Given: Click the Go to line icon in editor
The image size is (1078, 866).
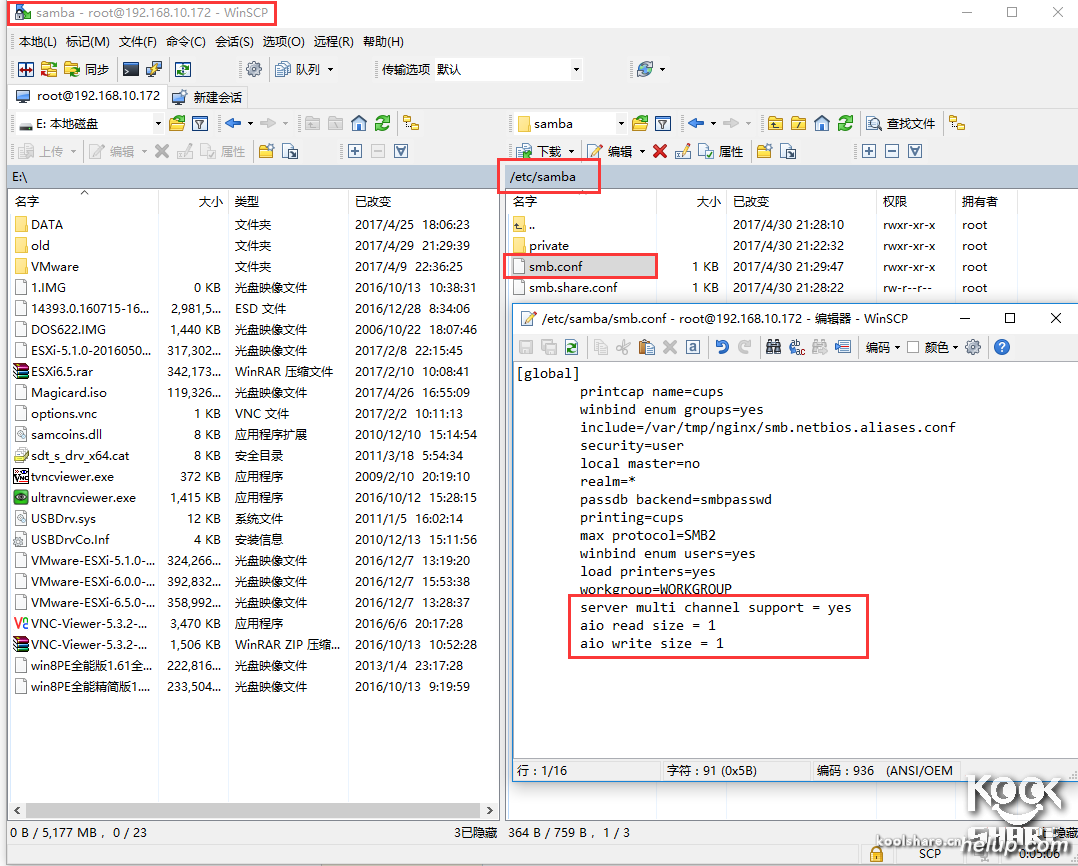Looking at the screenshot, I should 843,347.
